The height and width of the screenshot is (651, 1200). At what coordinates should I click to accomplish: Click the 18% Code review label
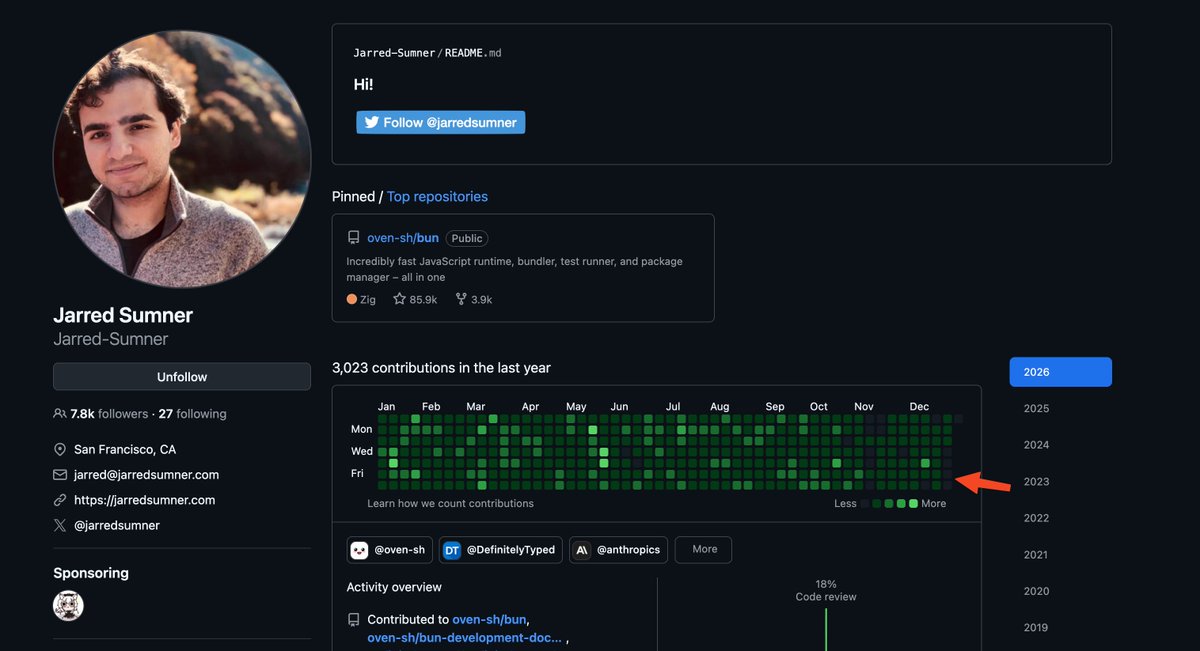coord(826,590)
